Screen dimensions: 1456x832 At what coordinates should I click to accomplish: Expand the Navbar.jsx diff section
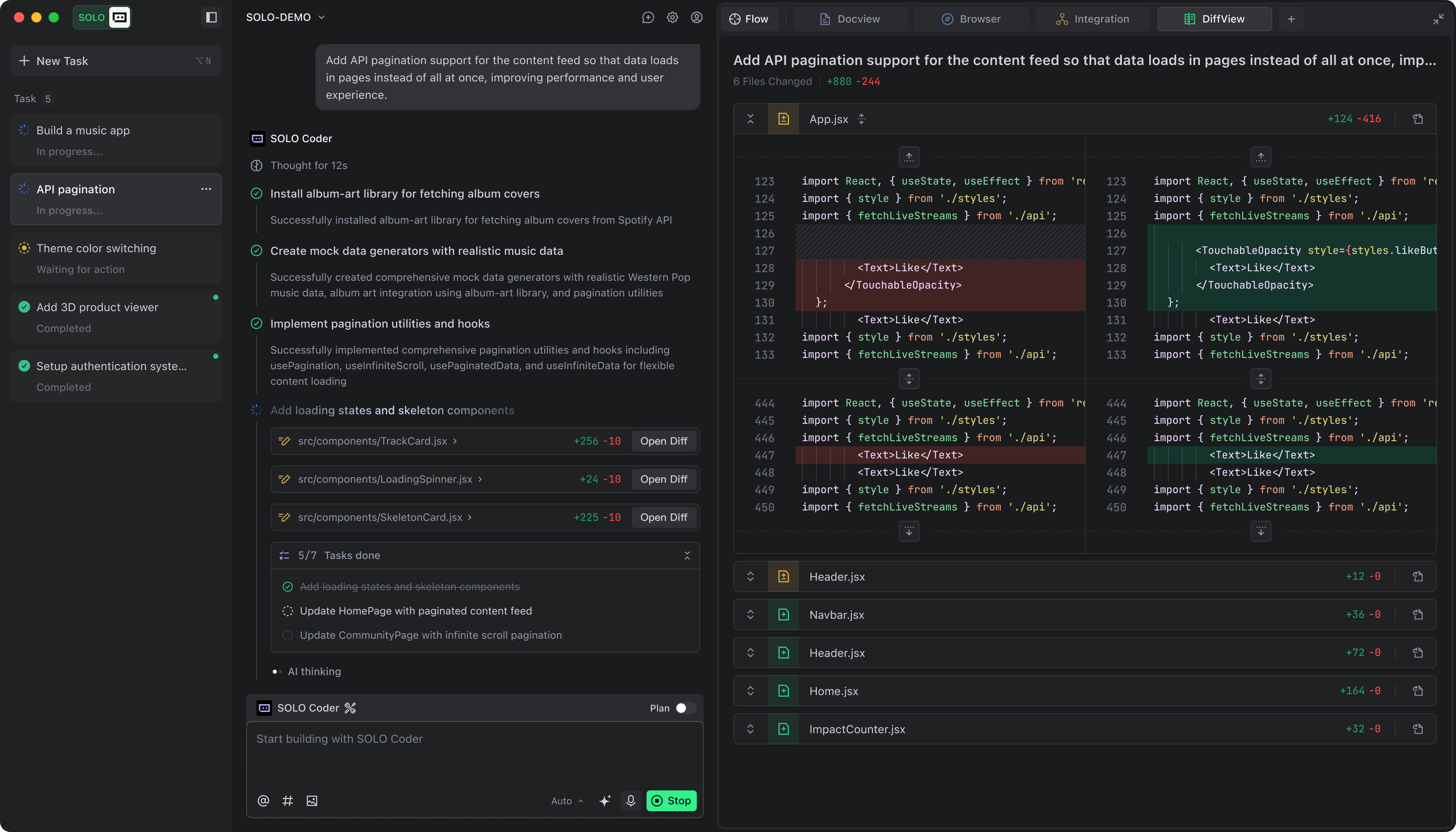pyautogui.click(x=750, y=615)
